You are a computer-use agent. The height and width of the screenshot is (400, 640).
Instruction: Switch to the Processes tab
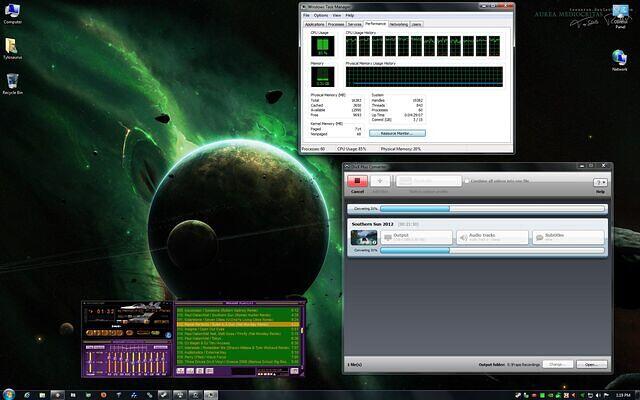[x=336, y=23]
